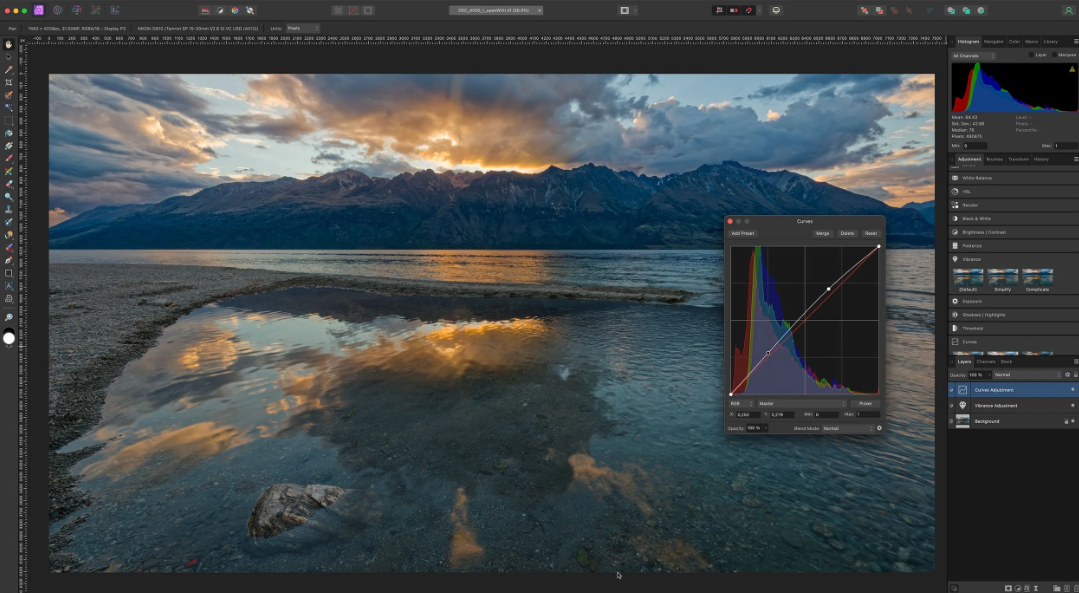Open the White Balance adjustment
This screenshot has width=1079, height=593.
coord(990,177)
